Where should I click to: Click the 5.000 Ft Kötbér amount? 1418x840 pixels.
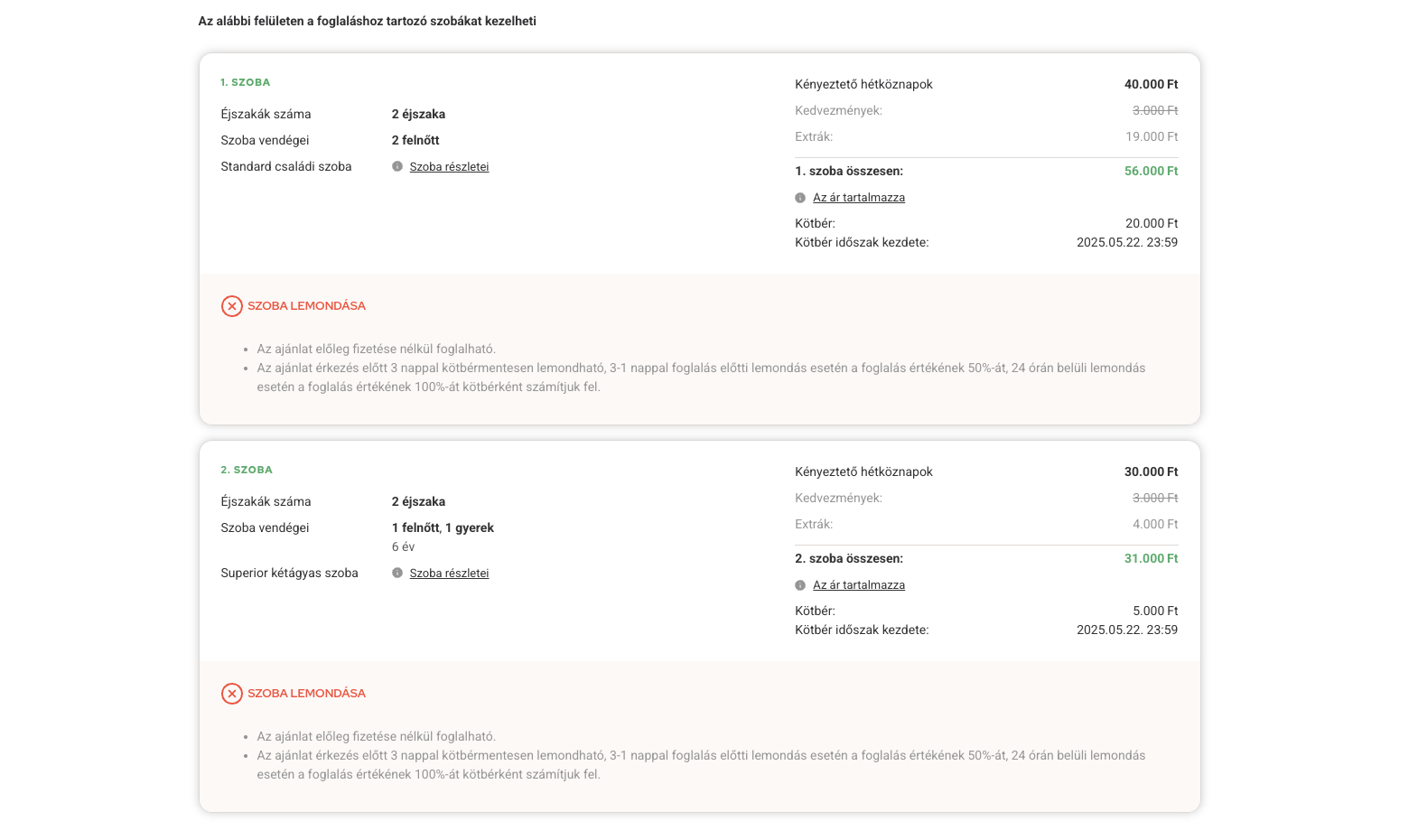pyautogui.click(x=1155, y=611)
